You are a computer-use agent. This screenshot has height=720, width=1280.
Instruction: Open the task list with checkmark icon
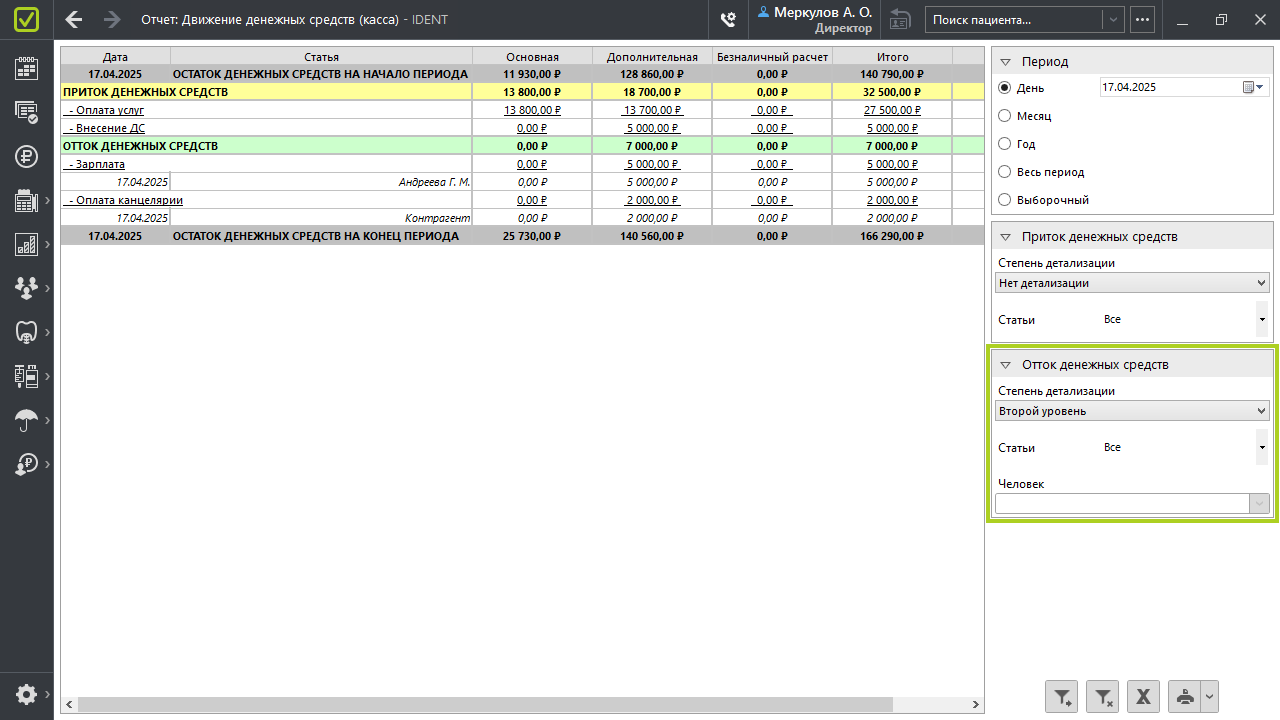point(27,111)
